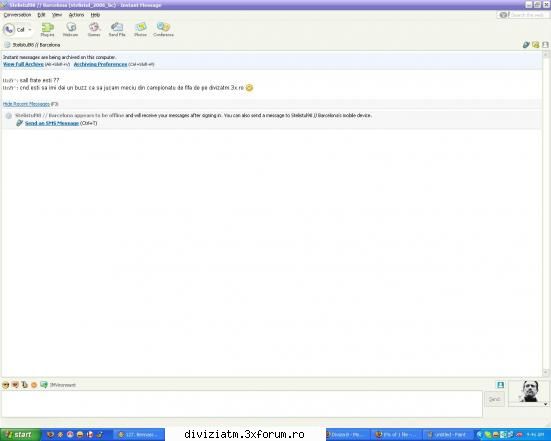Switch to Messenger window in the taskbar
Image resolution: width=551 pixels, height=441 pixels.
tap(140, 435)
